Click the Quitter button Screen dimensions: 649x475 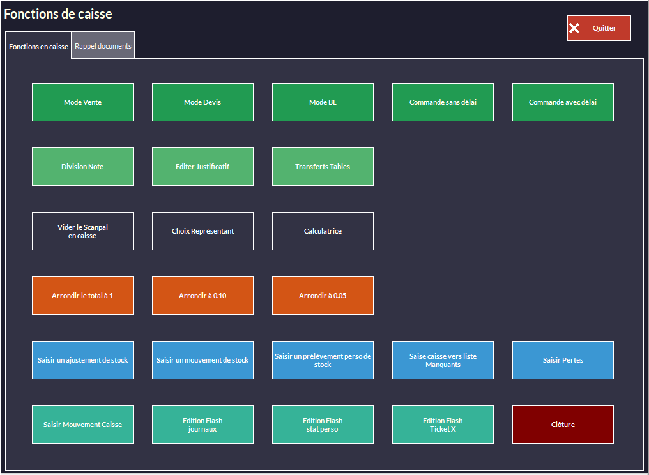pos(598,28)
